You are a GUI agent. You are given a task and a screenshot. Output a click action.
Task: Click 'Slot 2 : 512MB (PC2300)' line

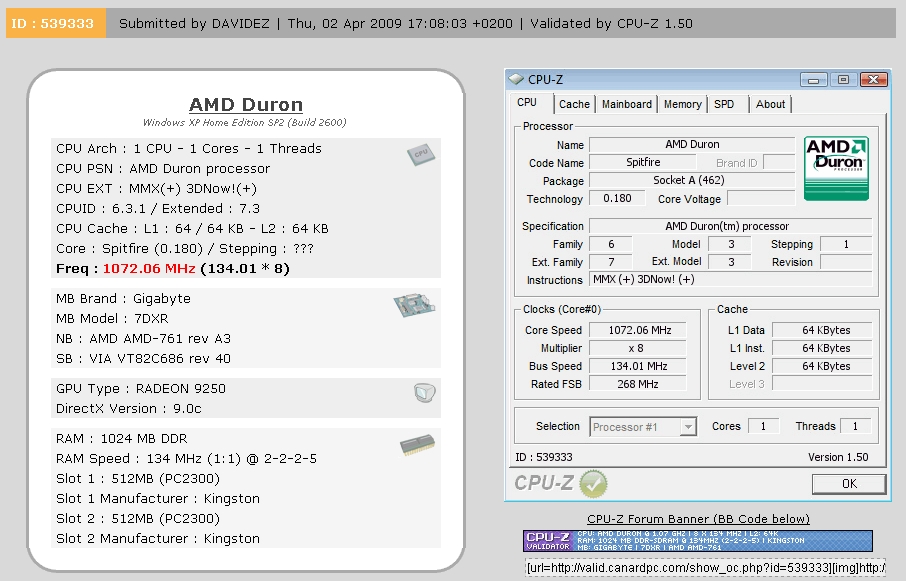coord(138,519)
